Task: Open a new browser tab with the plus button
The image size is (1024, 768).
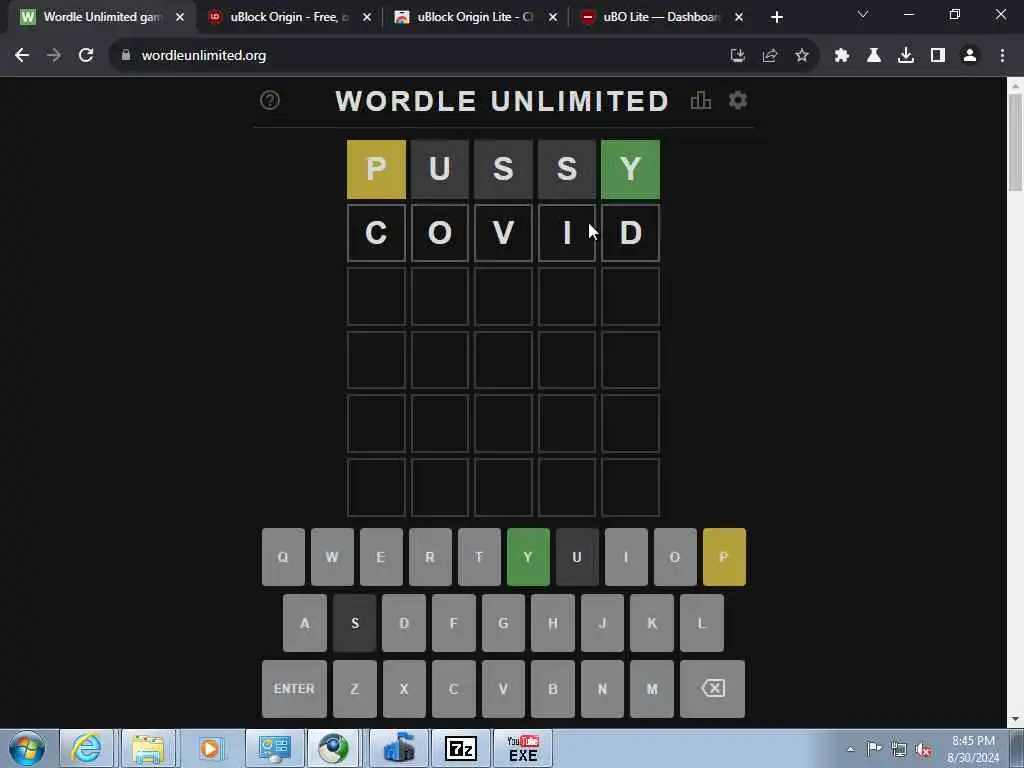Action: point(776,17)
